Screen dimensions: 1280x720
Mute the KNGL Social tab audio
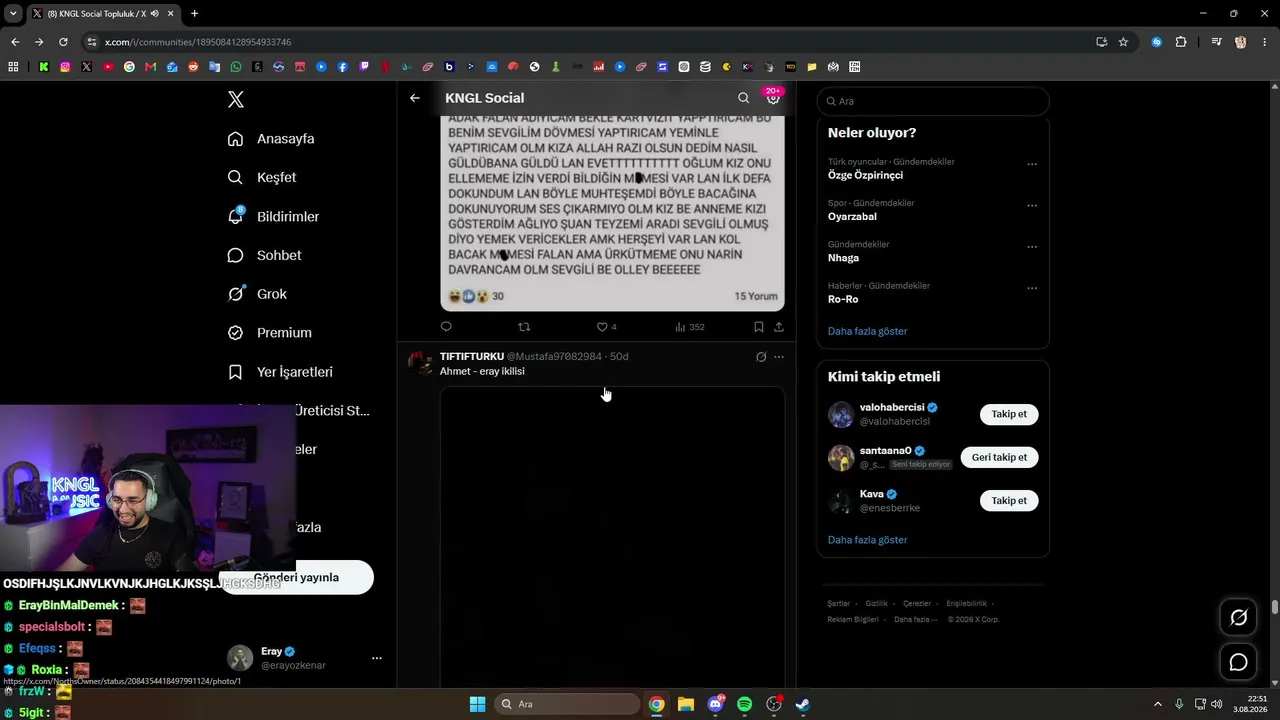(153, 14)
